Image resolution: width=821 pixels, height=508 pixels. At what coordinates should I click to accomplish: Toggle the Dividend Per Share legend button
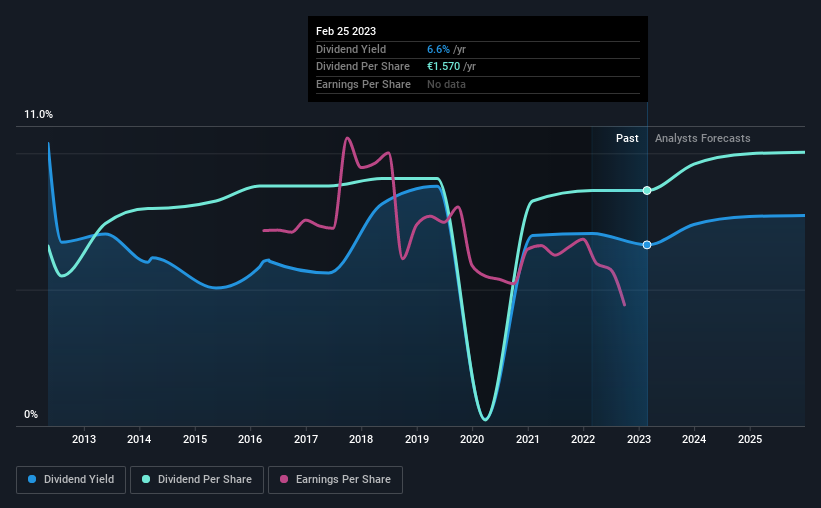coord(197,480)
